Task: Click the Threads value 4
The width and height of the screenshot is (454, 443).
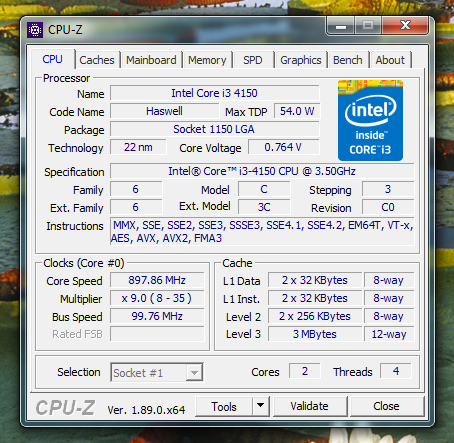Action: (x=396, y=371)
